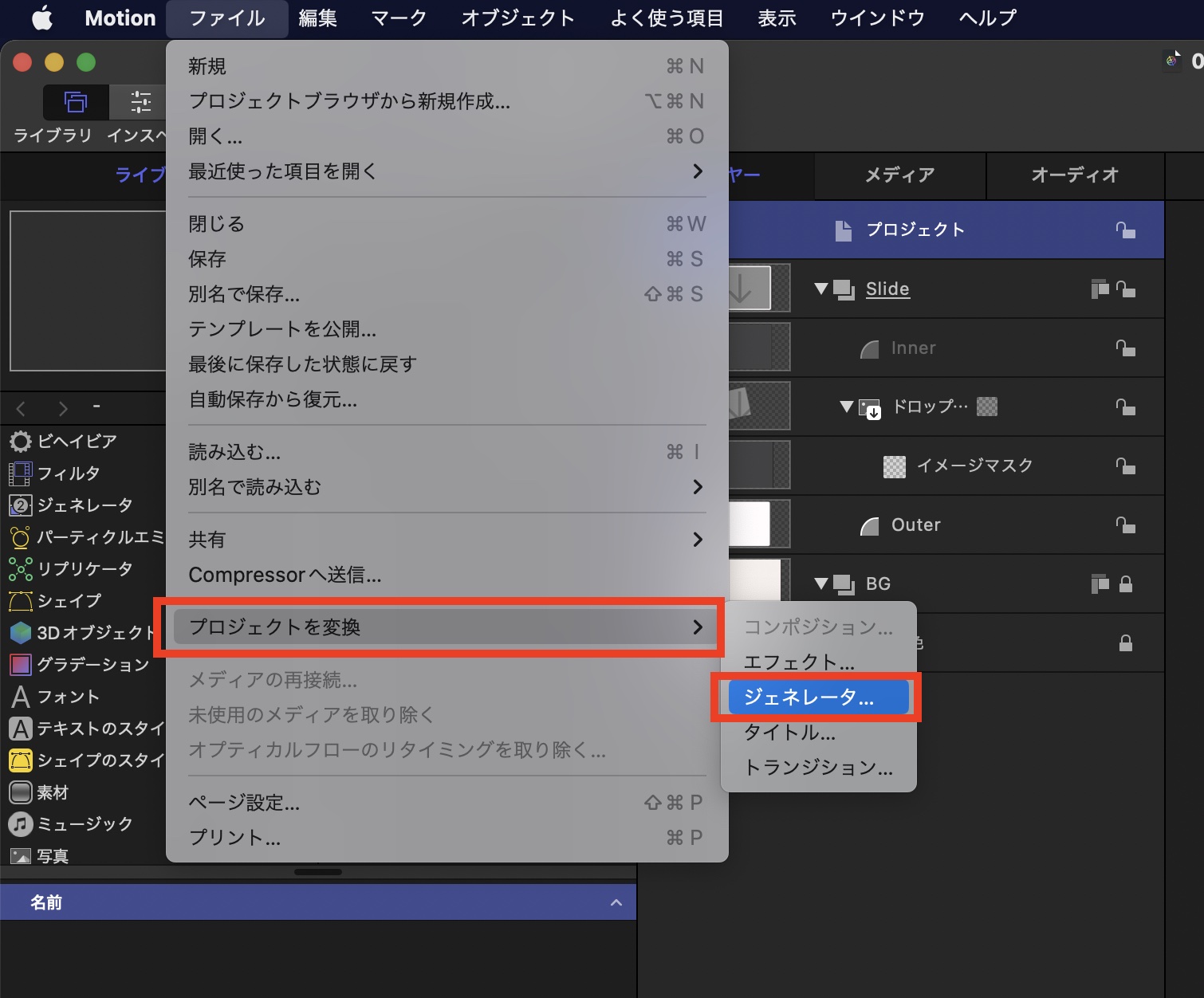1204x998 pixels.
Task: Go forward in library browser
Action: pos(63,409)
